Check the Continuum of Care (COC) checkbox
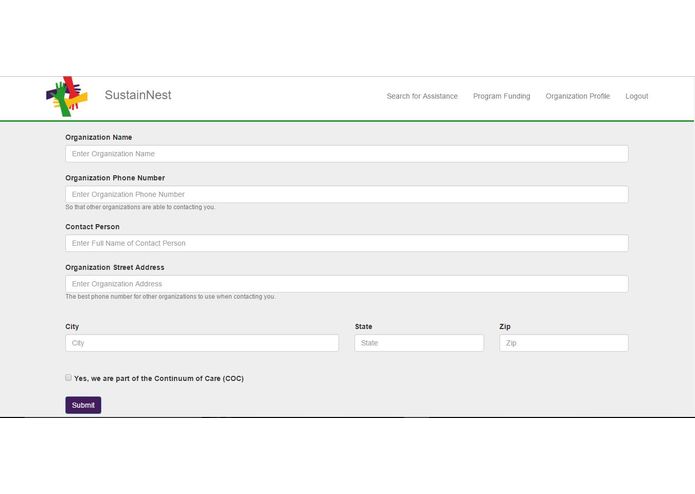Screen dimensions: 695x494 [x=68, y=377]
